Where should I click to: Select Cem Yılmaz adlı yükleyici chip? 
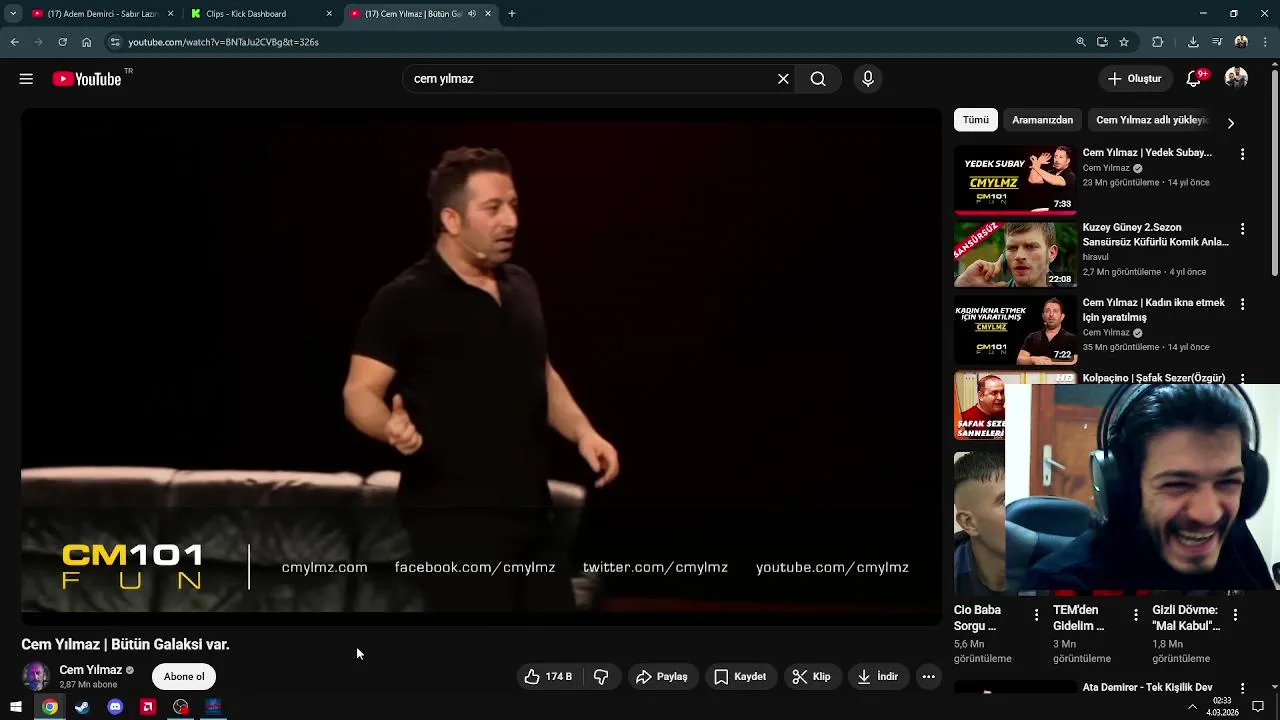pos(1152,120)
